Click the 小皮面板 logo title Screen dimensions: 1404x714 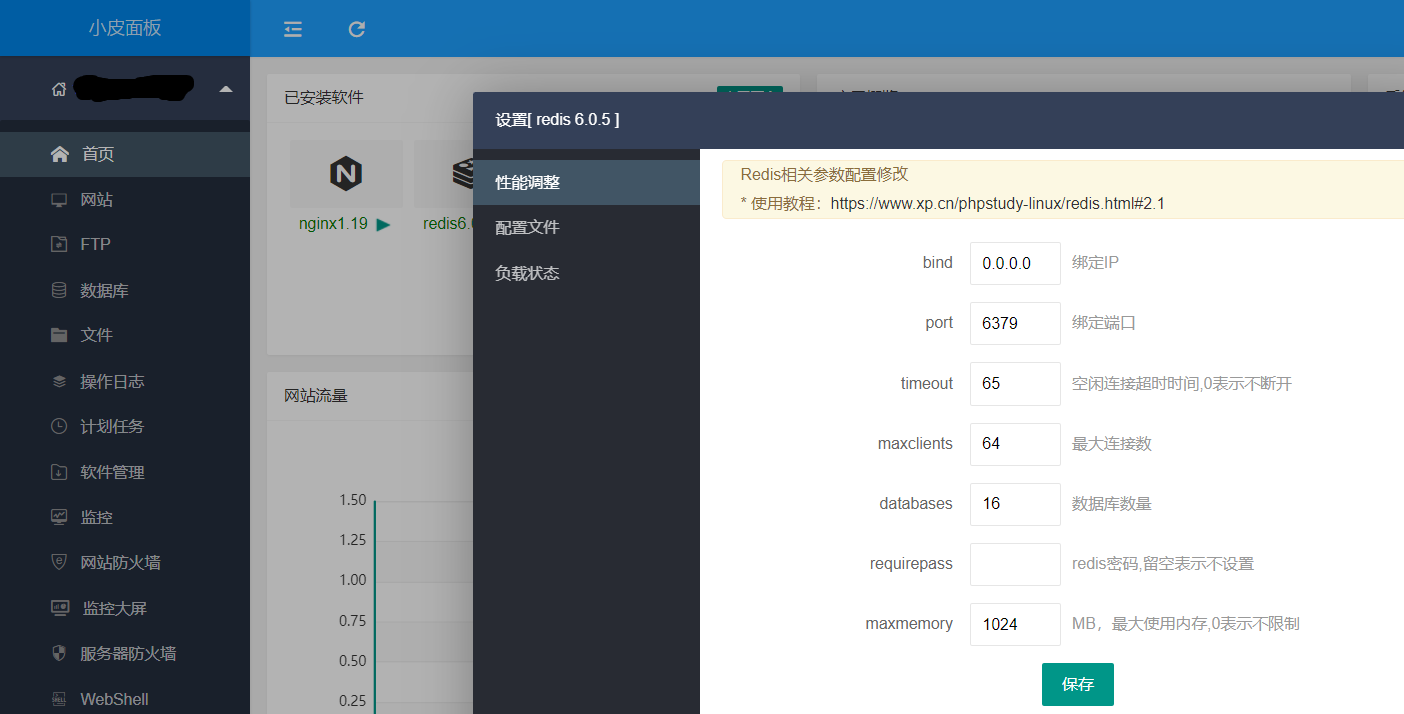[x=125, y=28]
